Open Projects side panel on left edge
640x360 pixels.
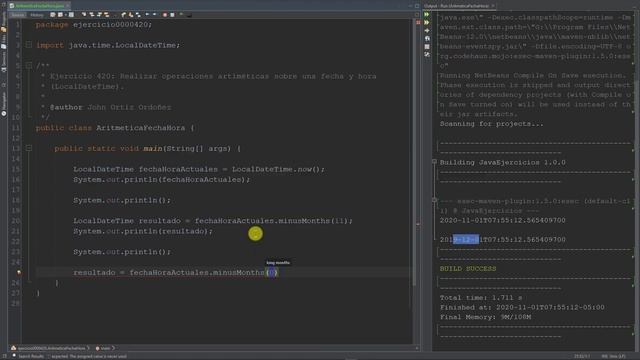pos(4,20)
